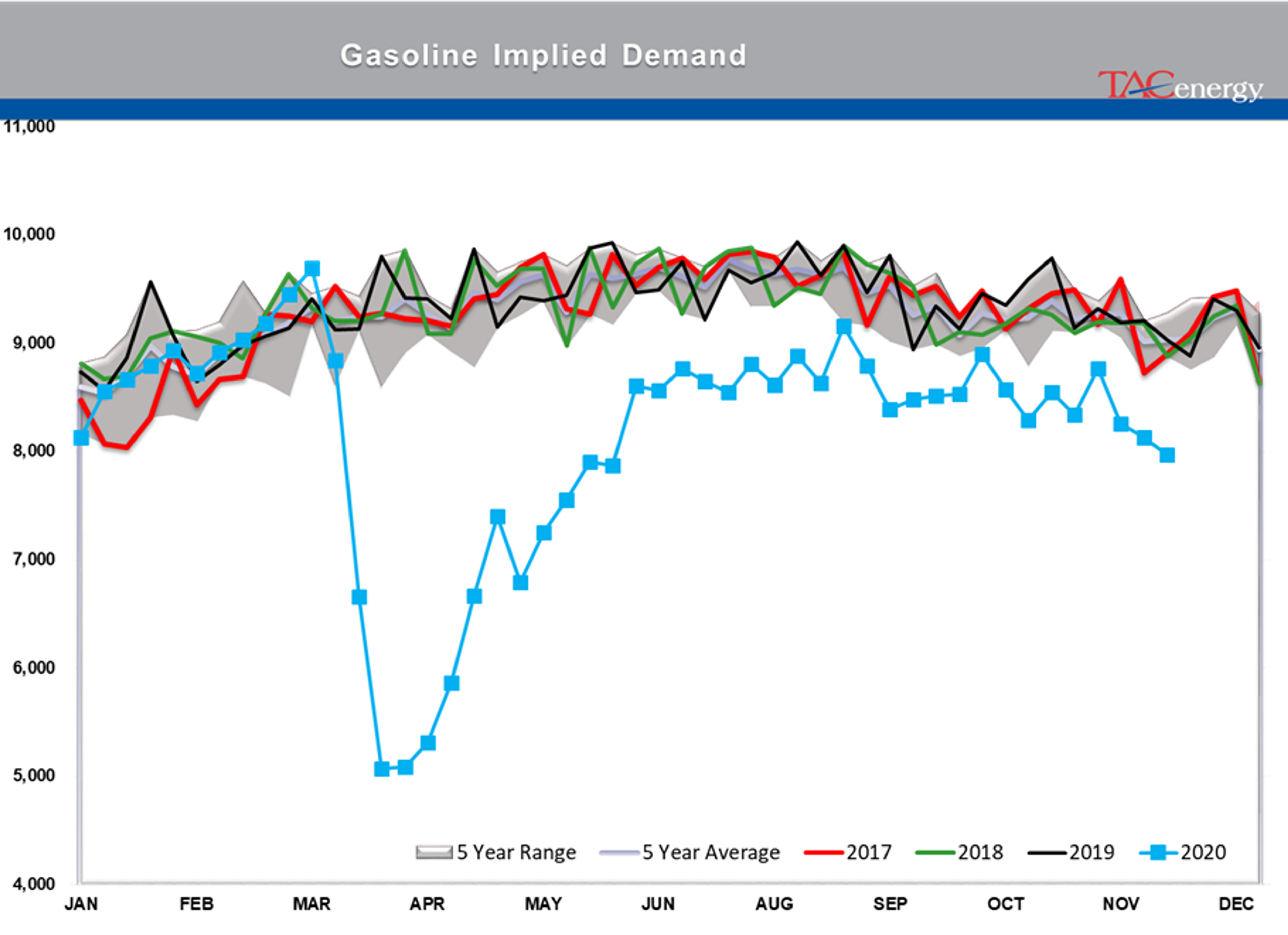Click the 4,000 y-axis label
The height and width of the screenshot is (935, 1288).
coord(34,883)
